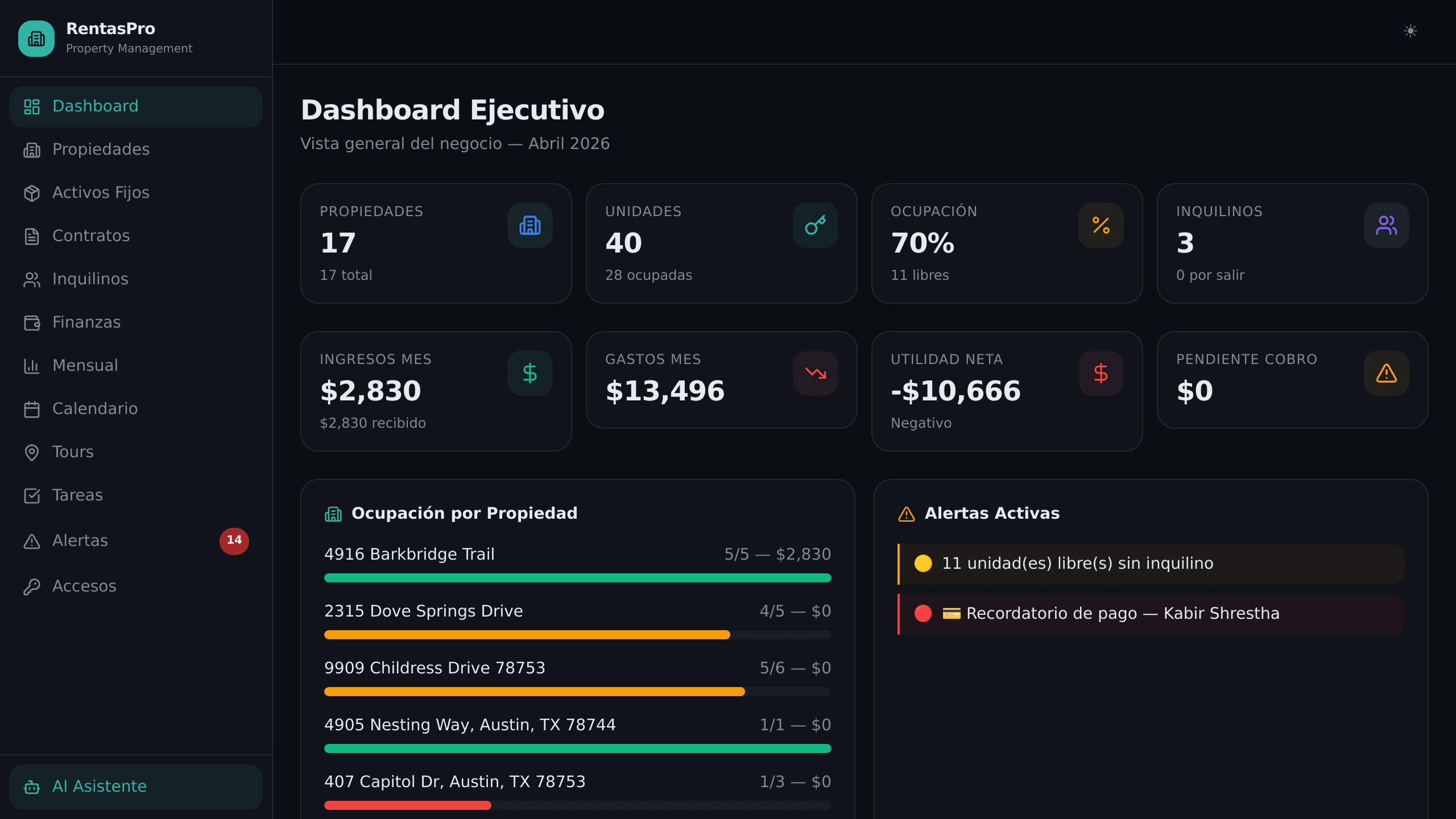1456x819 pixels.
Task: Click the Finanzas wallet icon
Action: 32,323
